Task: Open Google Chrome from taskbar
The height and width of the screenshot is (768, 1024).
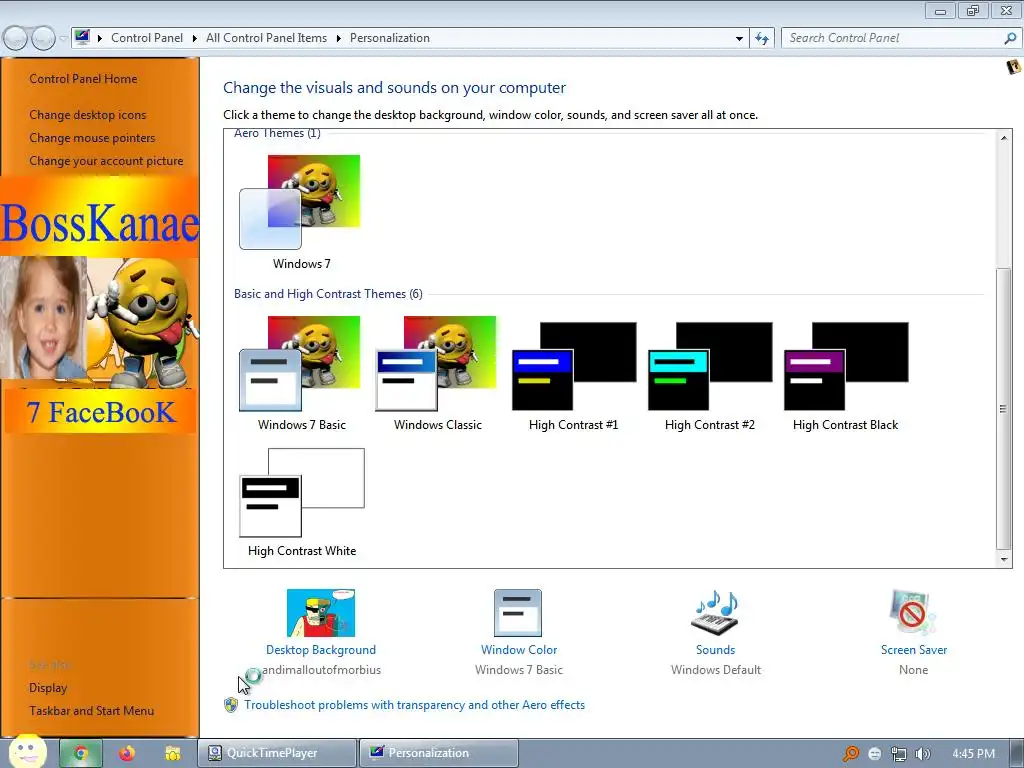Action: coord(81,753)
